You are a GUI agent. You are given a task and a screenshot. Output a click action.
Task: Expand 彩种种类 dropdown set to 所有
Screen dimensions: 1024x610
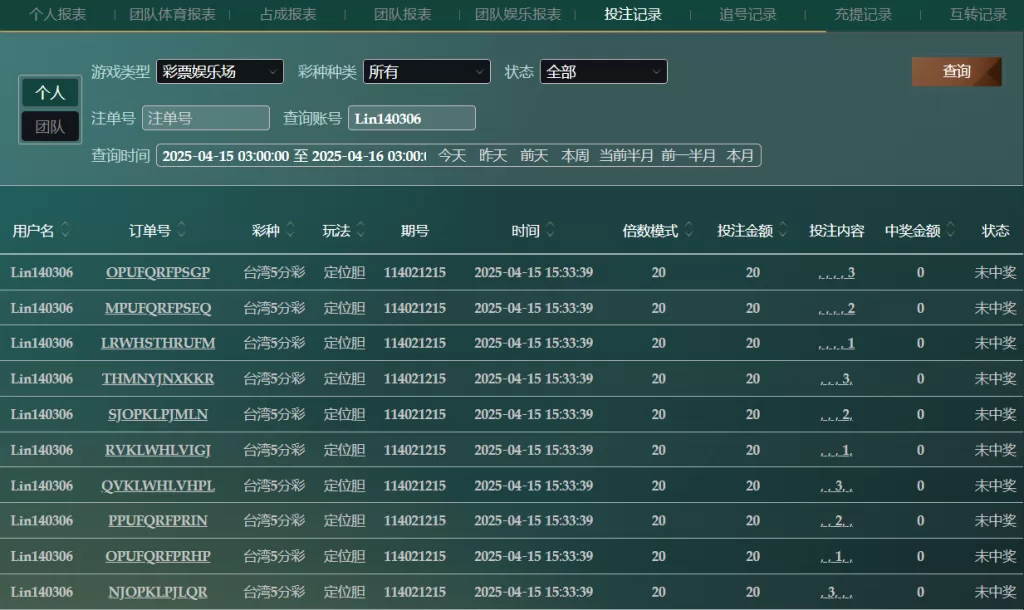(x=426, y=72)
